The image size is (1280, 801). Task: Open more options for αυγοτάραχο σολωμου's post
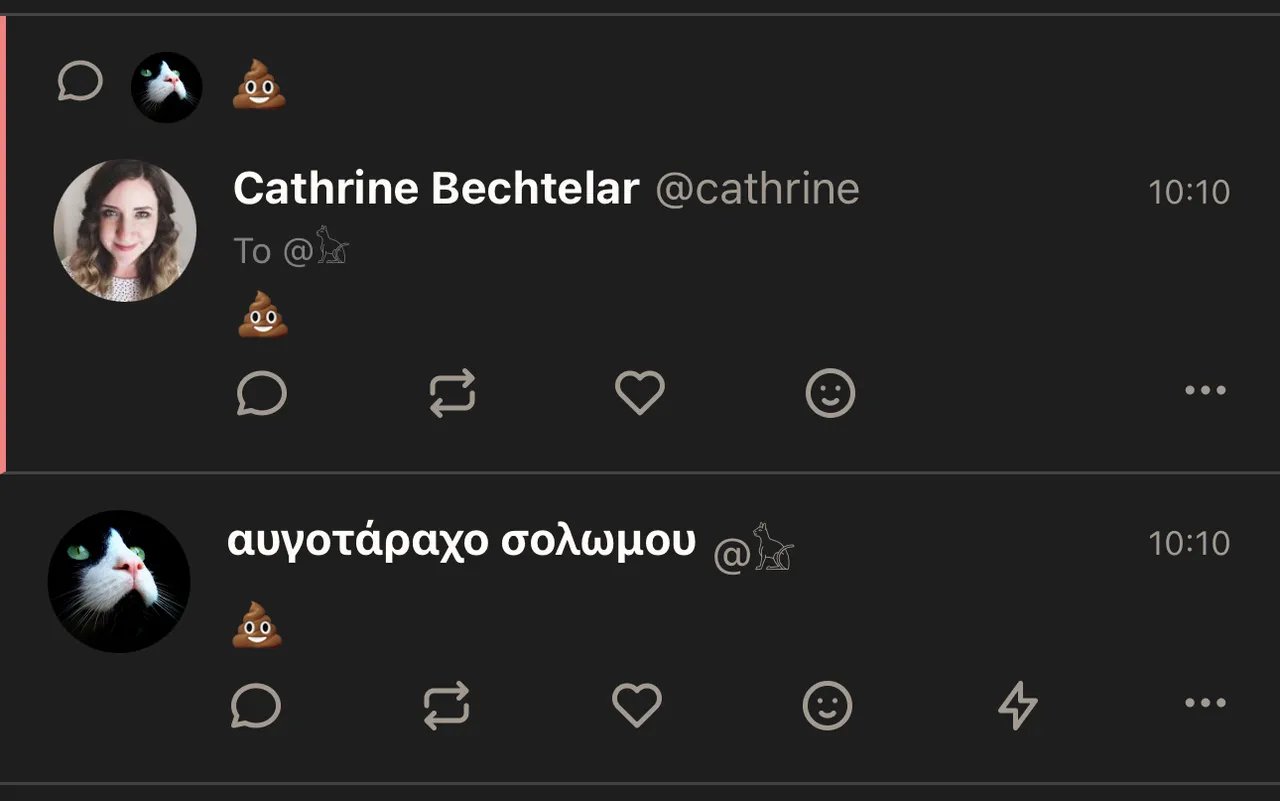click(1205, 703)
